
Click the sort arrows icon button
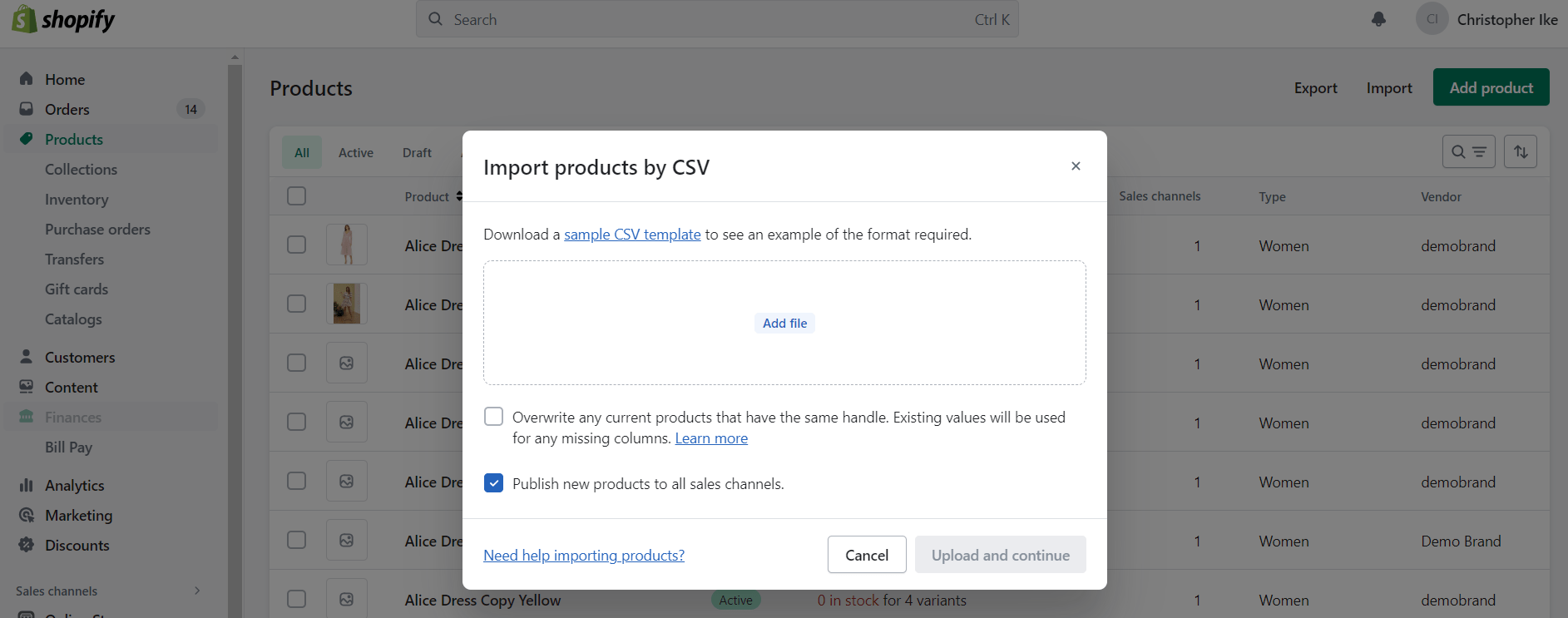tap(1520, 151)
